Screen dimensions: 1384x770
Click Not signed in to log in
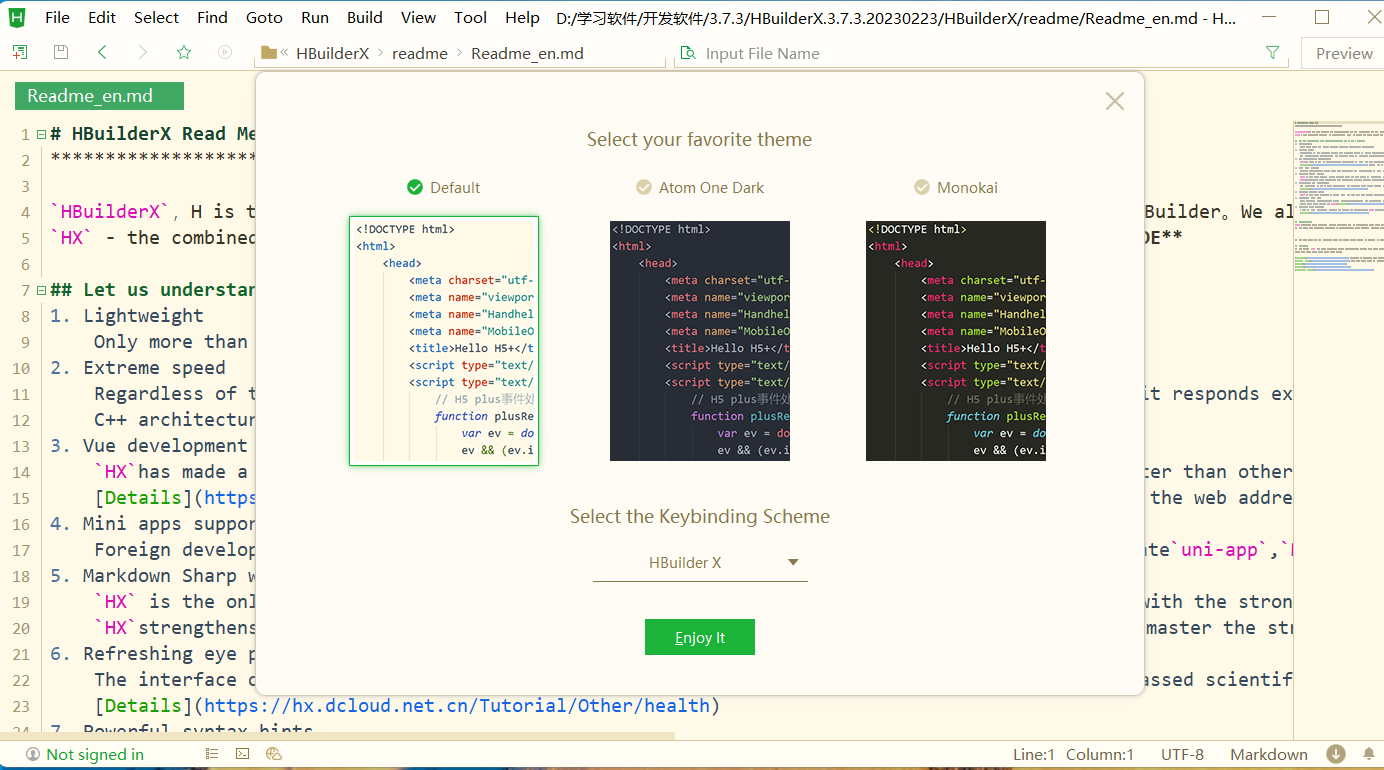95,754
